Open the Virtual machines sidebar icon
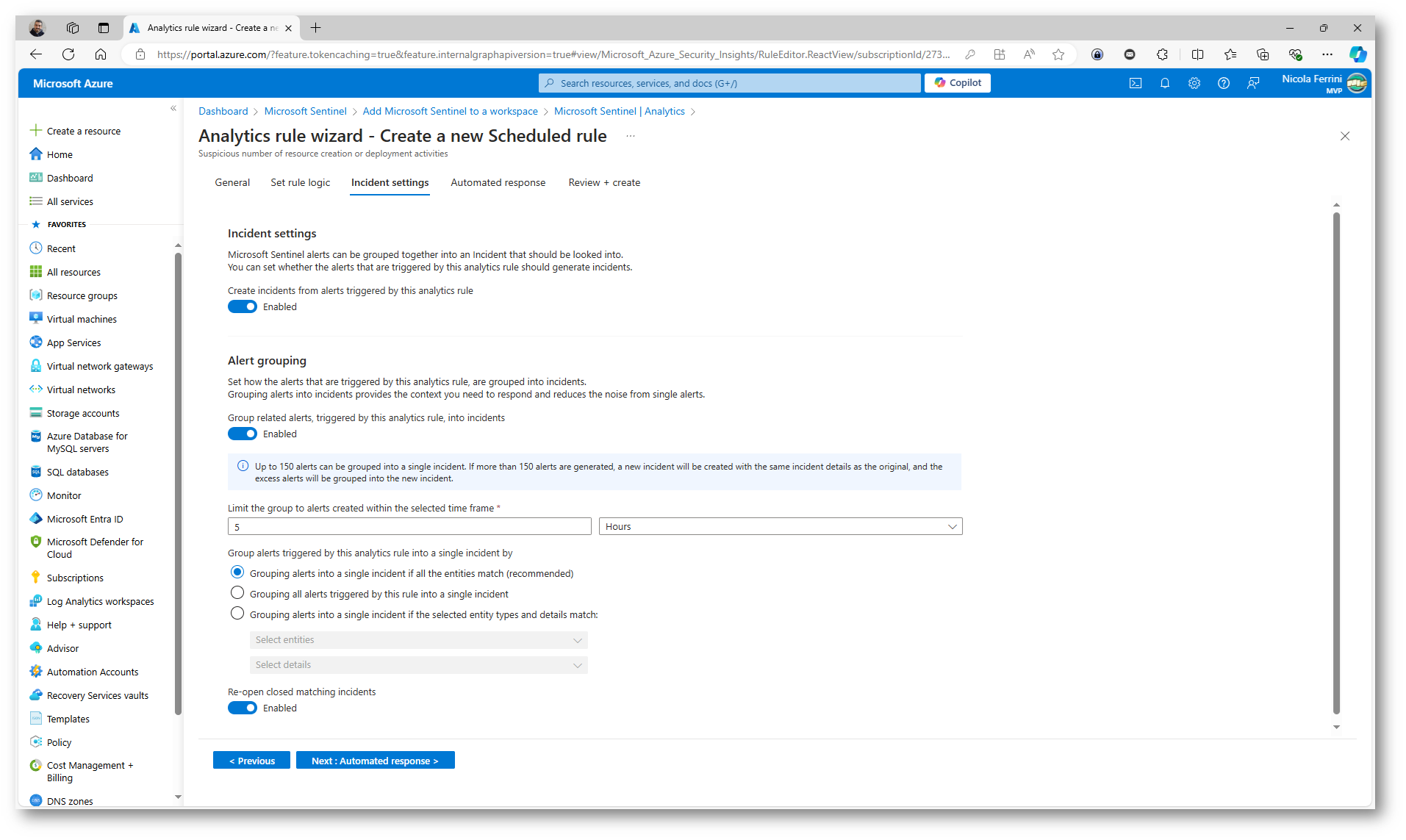 (35, 318)
